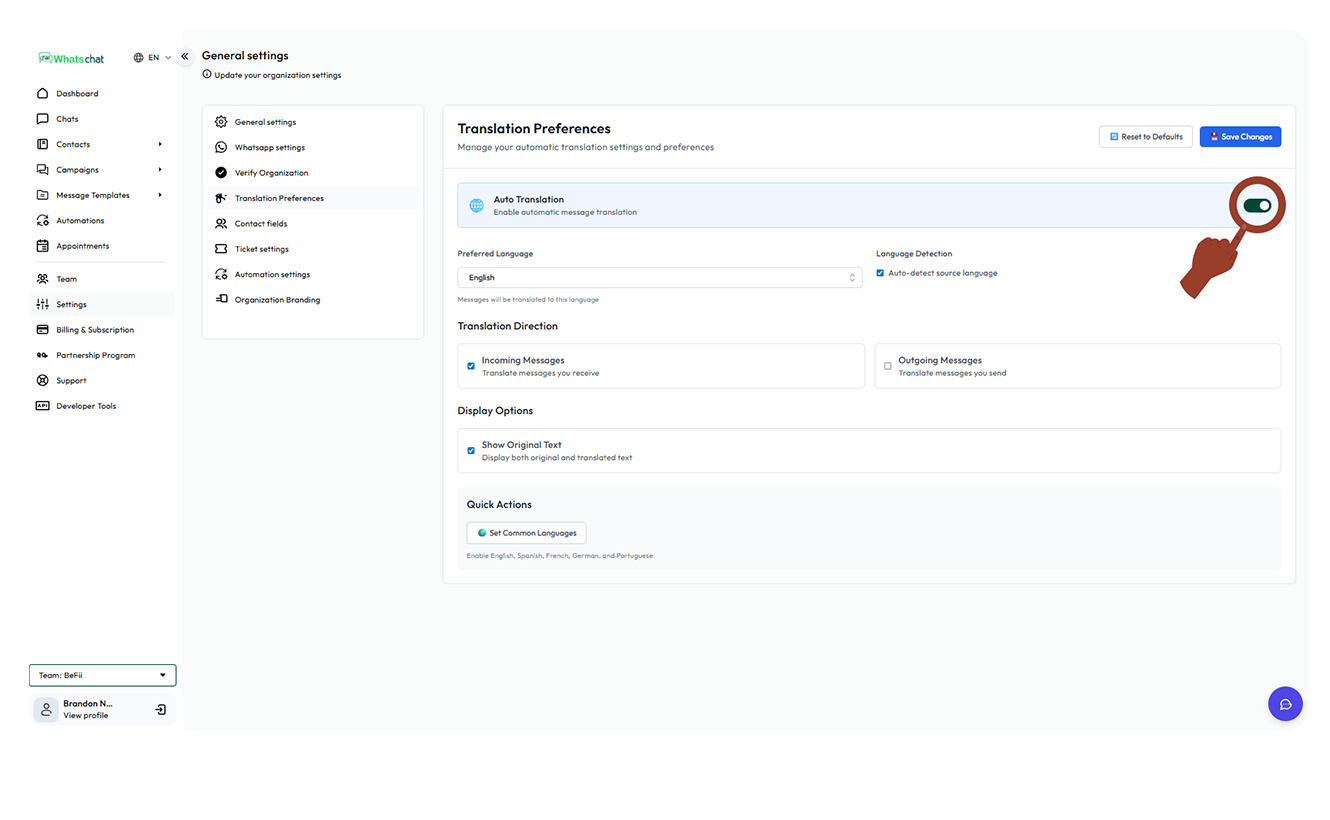The height and width of the screenshot is (820, 1330).
Task: Go to Whatsapp settings section
Action: point(269,148)
